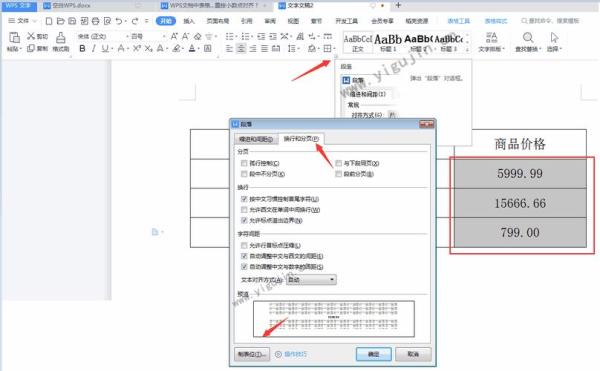Screen dimensions: 600x371
Task: Expand the styles gallery arrow
Action: (467, 49)
